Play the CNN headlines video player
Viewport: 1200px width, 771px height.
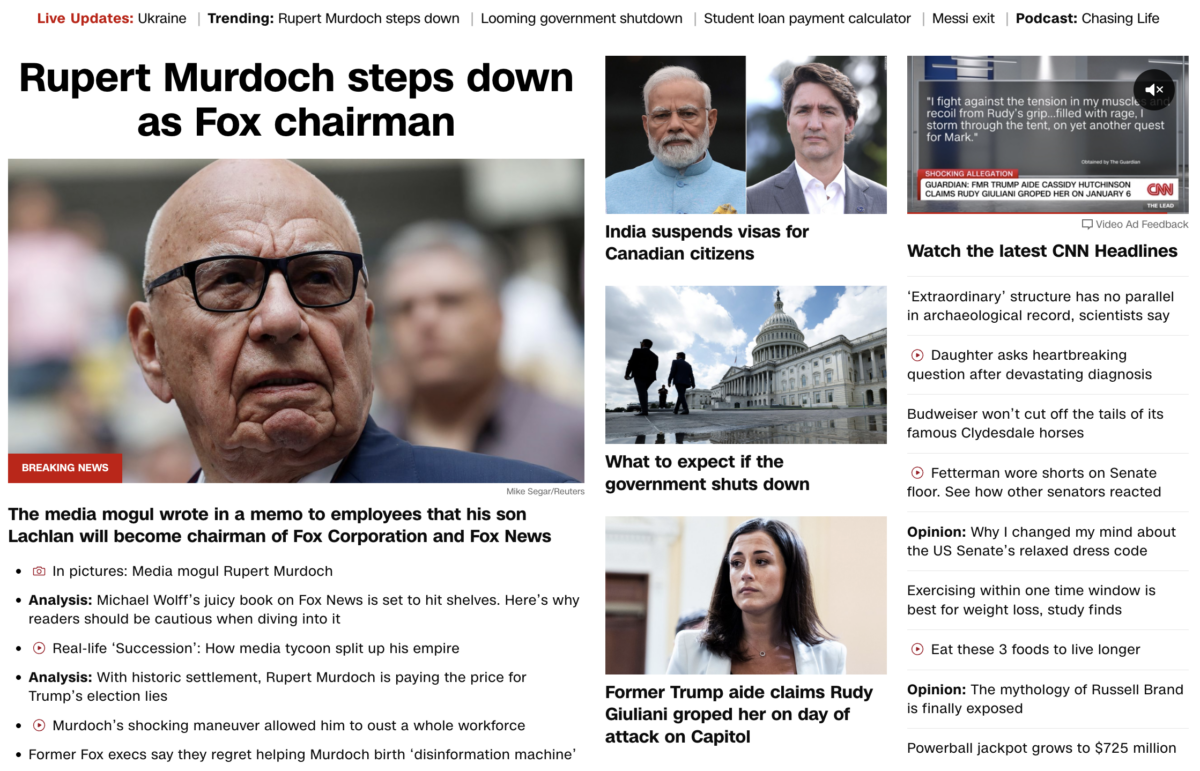(1048, 135)
